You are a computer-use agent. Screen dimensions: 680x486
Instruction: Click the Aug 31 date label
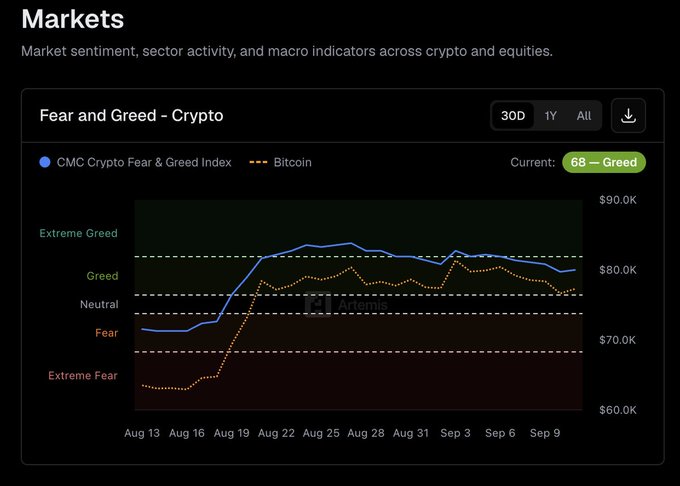tap(411, 433)
